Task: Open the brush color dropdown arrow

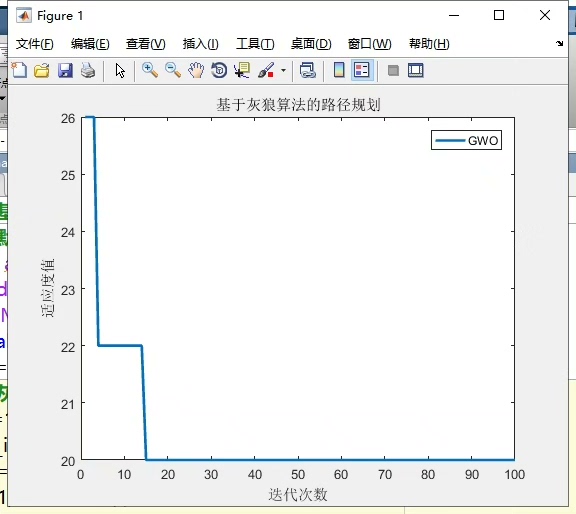Action: pyautogui.click(x=283, y=70)
